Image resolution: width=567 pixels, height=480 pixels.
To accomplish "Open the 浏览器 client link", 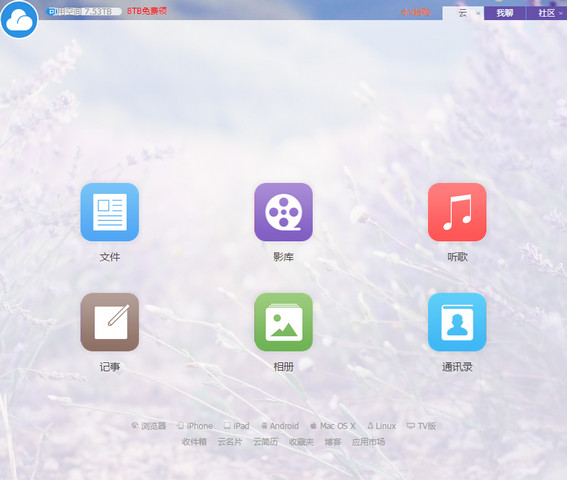I will (149, 426).
